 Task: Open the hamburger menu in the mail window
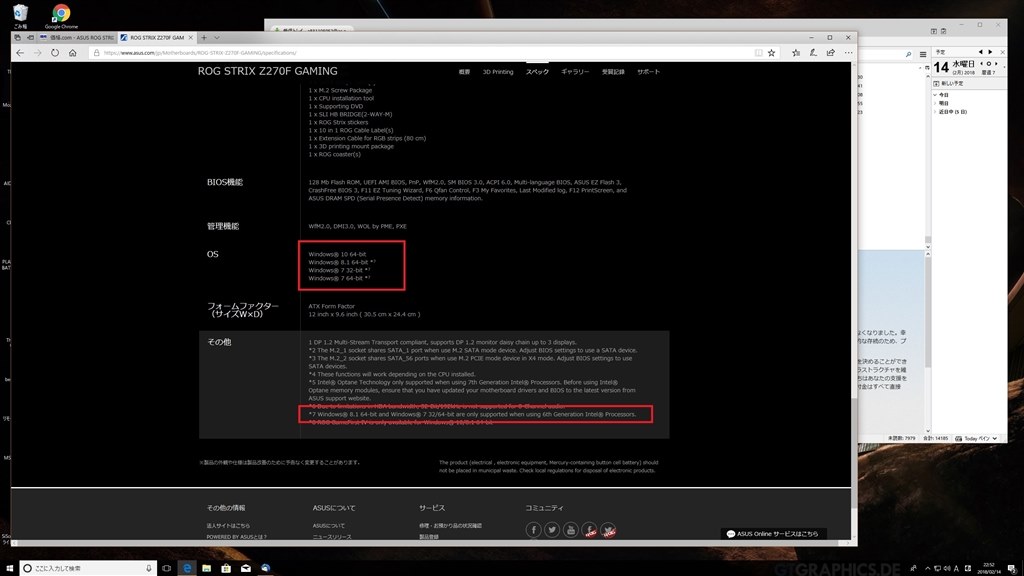[923, 55]
